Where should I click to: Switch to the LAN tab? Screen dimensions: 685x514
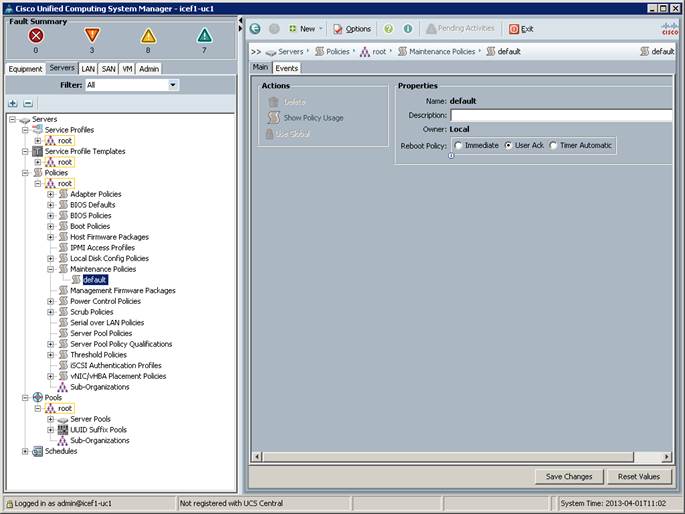pos(88,69)
